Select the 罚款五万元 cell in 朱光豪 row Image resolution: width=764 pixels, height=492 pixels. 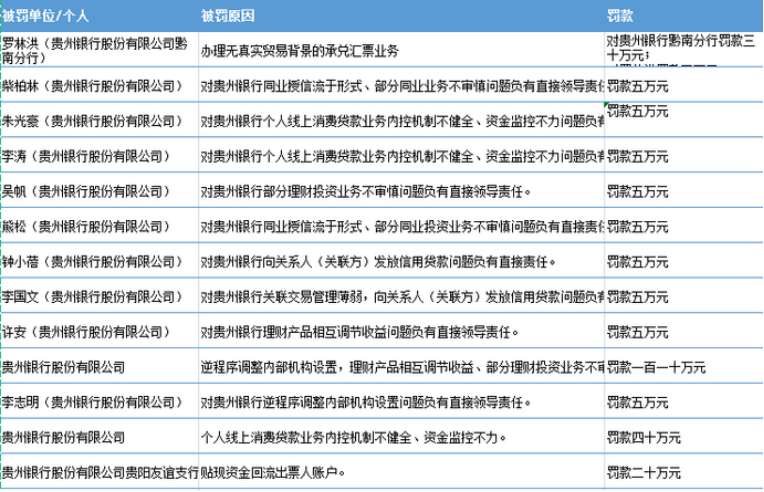pos(684,120)
